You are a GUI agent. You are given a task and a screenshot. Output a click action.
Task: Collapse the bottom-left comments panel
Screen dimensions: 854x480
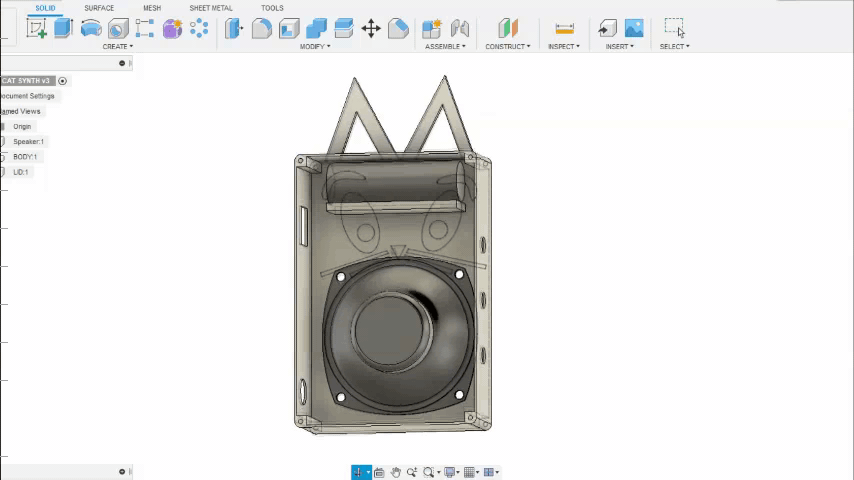pos(122,472)
